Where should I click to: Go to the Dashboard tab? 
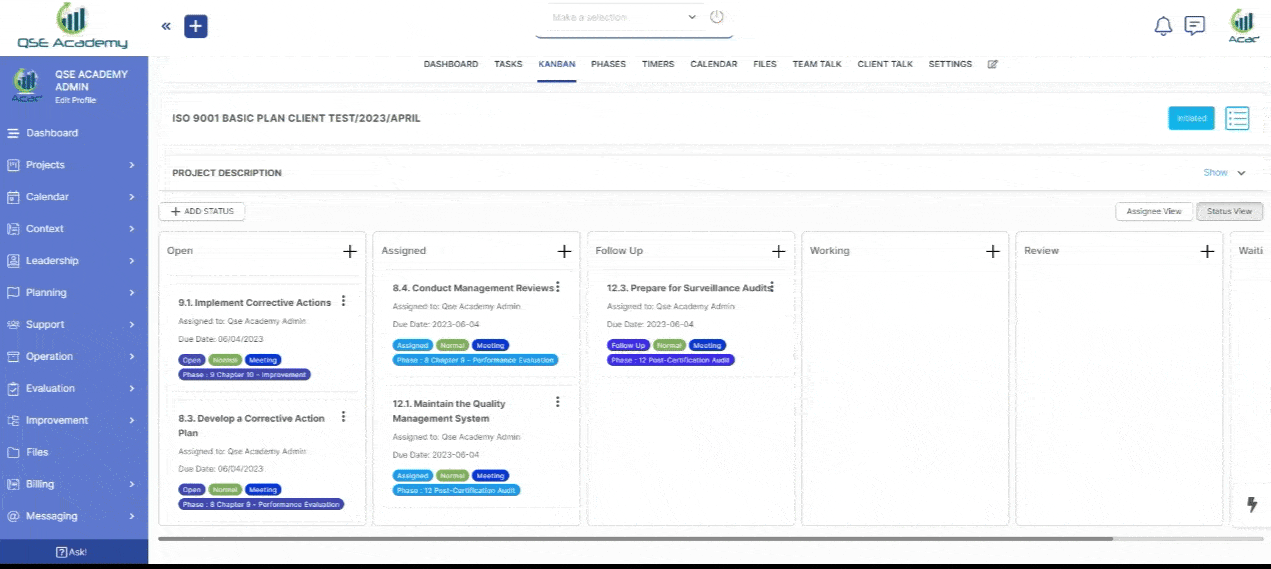(x=451, y=64)
